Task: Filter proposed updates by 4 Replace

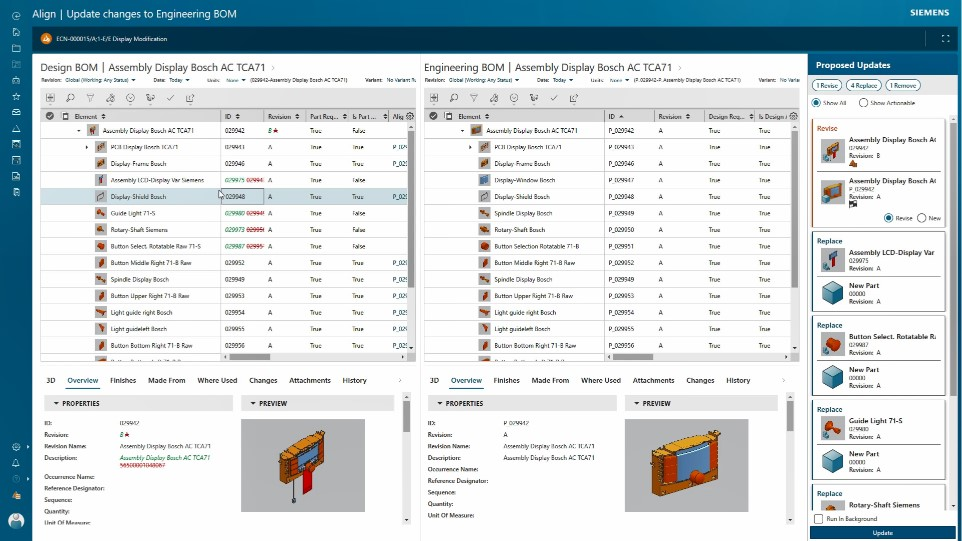Action: click(x=863, y=86)
